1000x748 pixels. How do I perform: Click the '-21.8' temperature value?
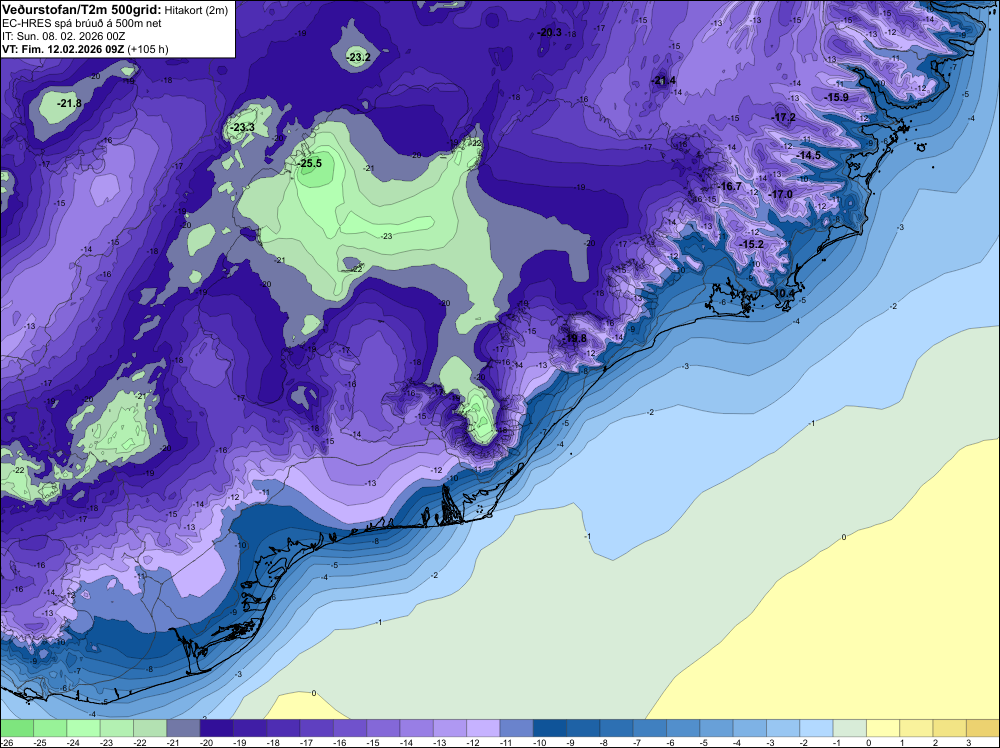pos(69,103)
